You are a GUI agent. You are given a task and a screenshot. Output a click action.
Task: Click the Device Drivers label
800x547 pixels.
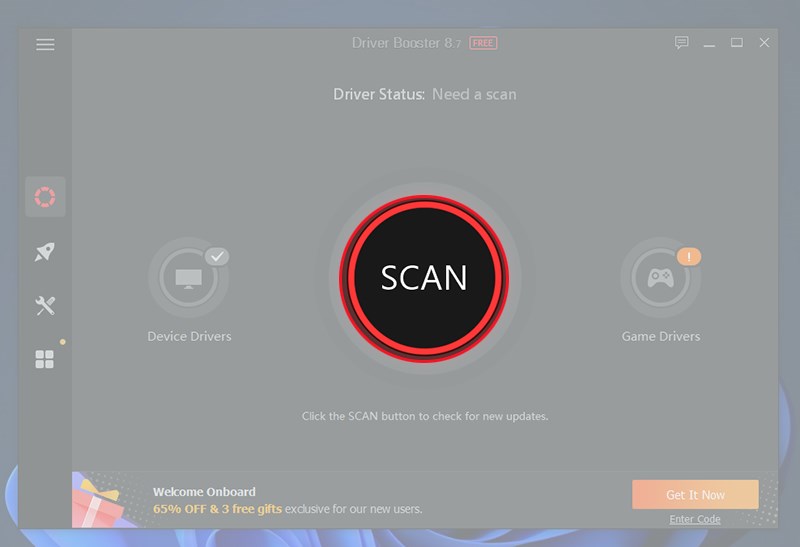189,336
